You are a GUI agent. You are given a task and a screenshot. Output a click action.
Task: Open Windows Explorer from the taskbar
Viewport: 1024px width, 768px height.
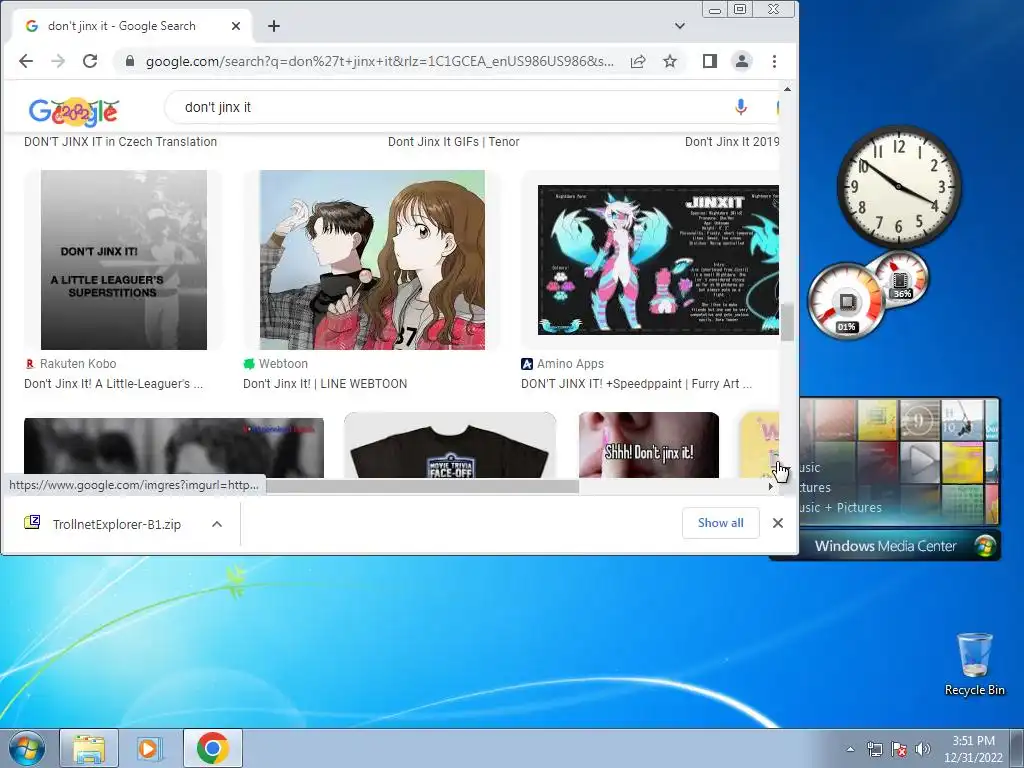89,748
